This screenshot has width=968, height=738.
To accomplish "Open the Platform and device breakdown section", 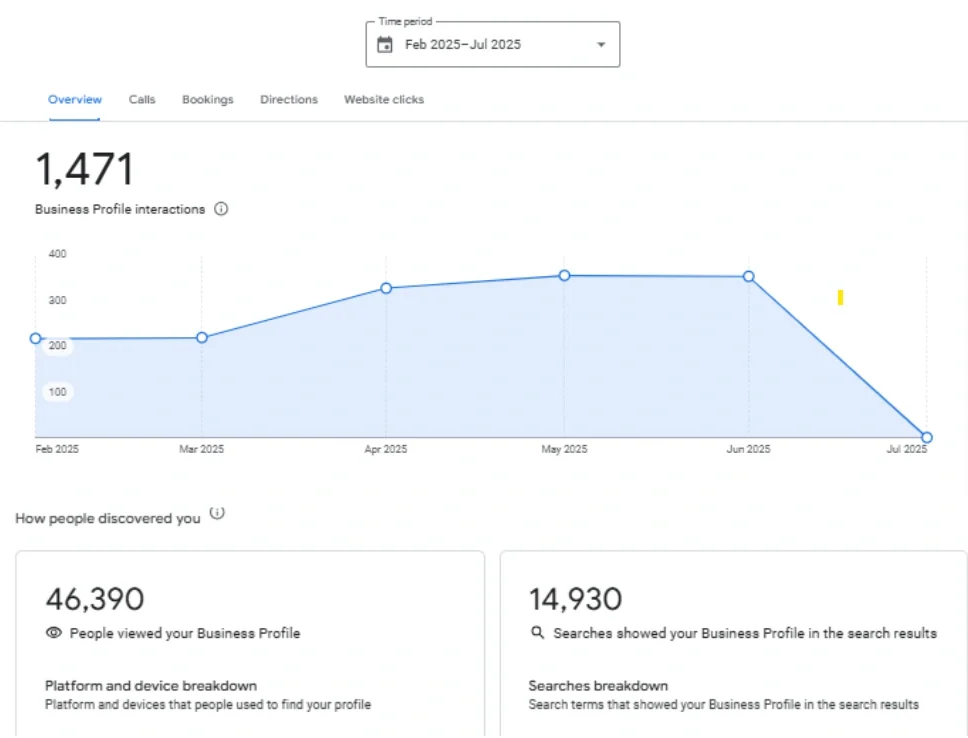I will pyautogui.click(x=151, y=686).
